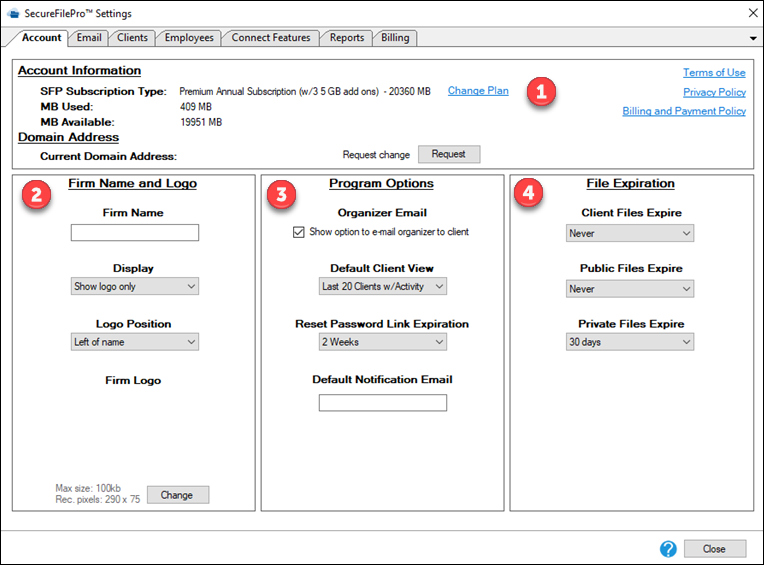Open the Employees tab
This screenshot has height=565, width=764.
(x=189, y=38)
